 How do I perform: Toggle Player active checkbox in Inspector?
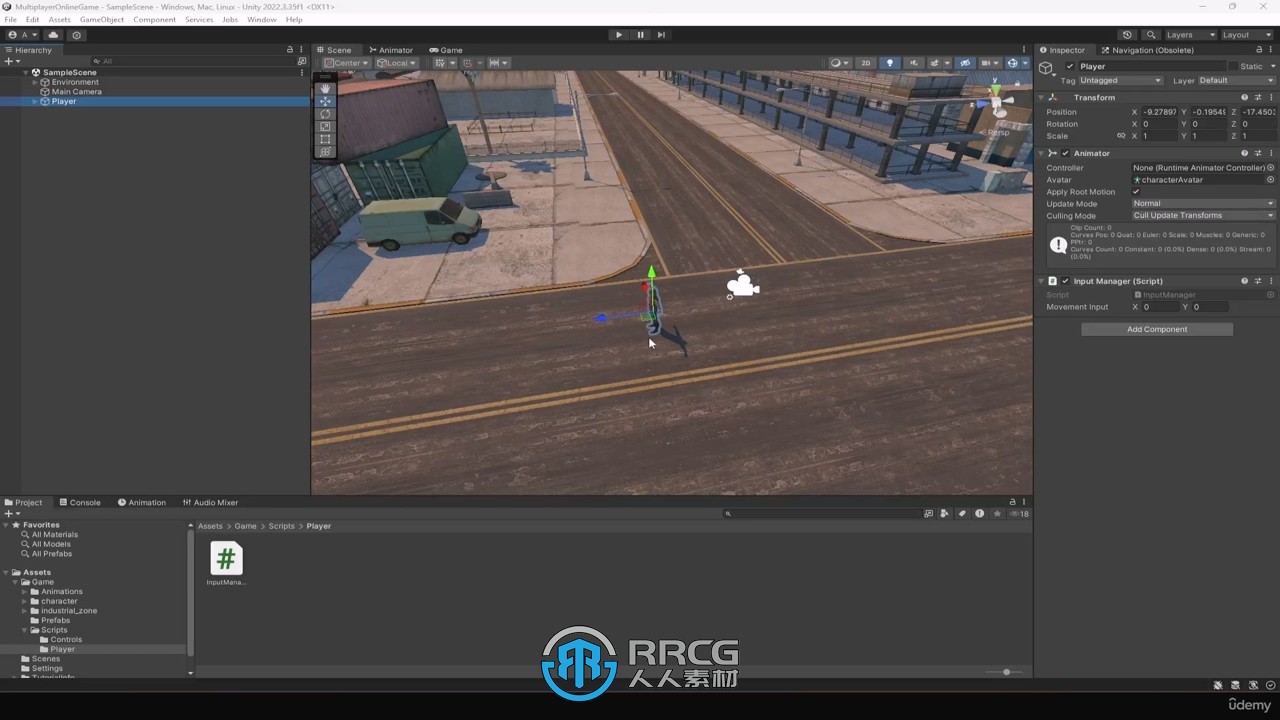pos(1070,67)
